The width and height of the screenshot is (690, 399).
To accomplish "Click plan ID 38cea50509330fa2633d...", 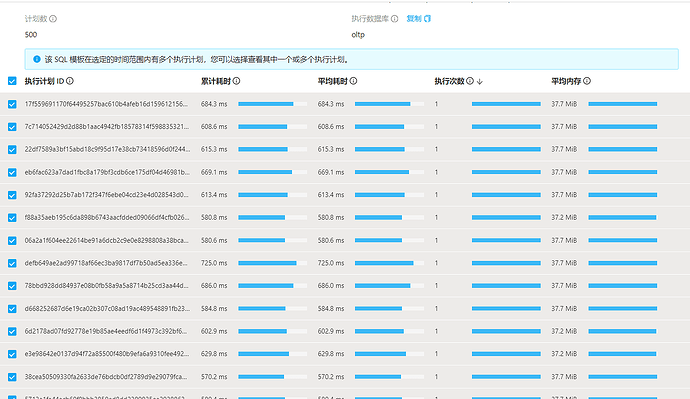I will pyautogui.click(x=106, y=377).
